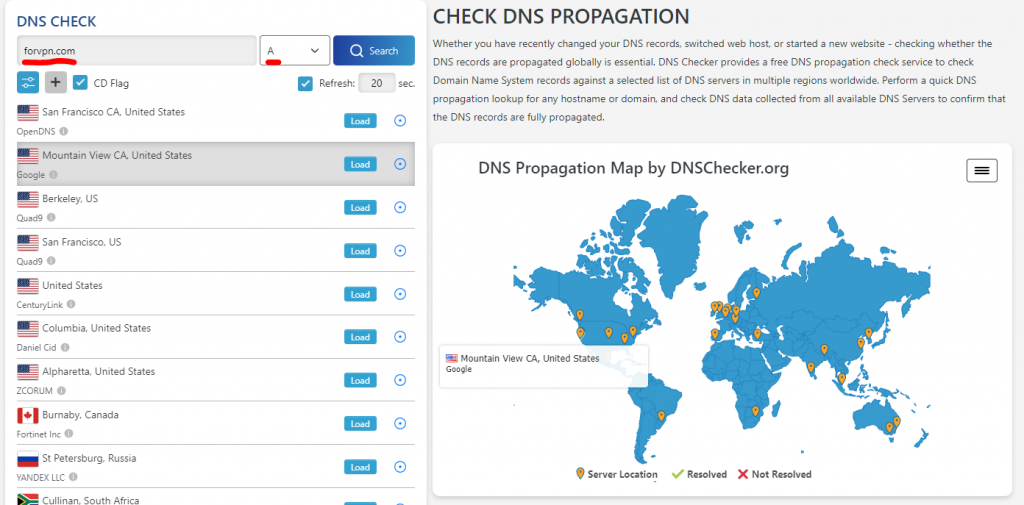1024x505 pixels.
Task: Click the South Africa map pin
Action: (x=754, y=409)
